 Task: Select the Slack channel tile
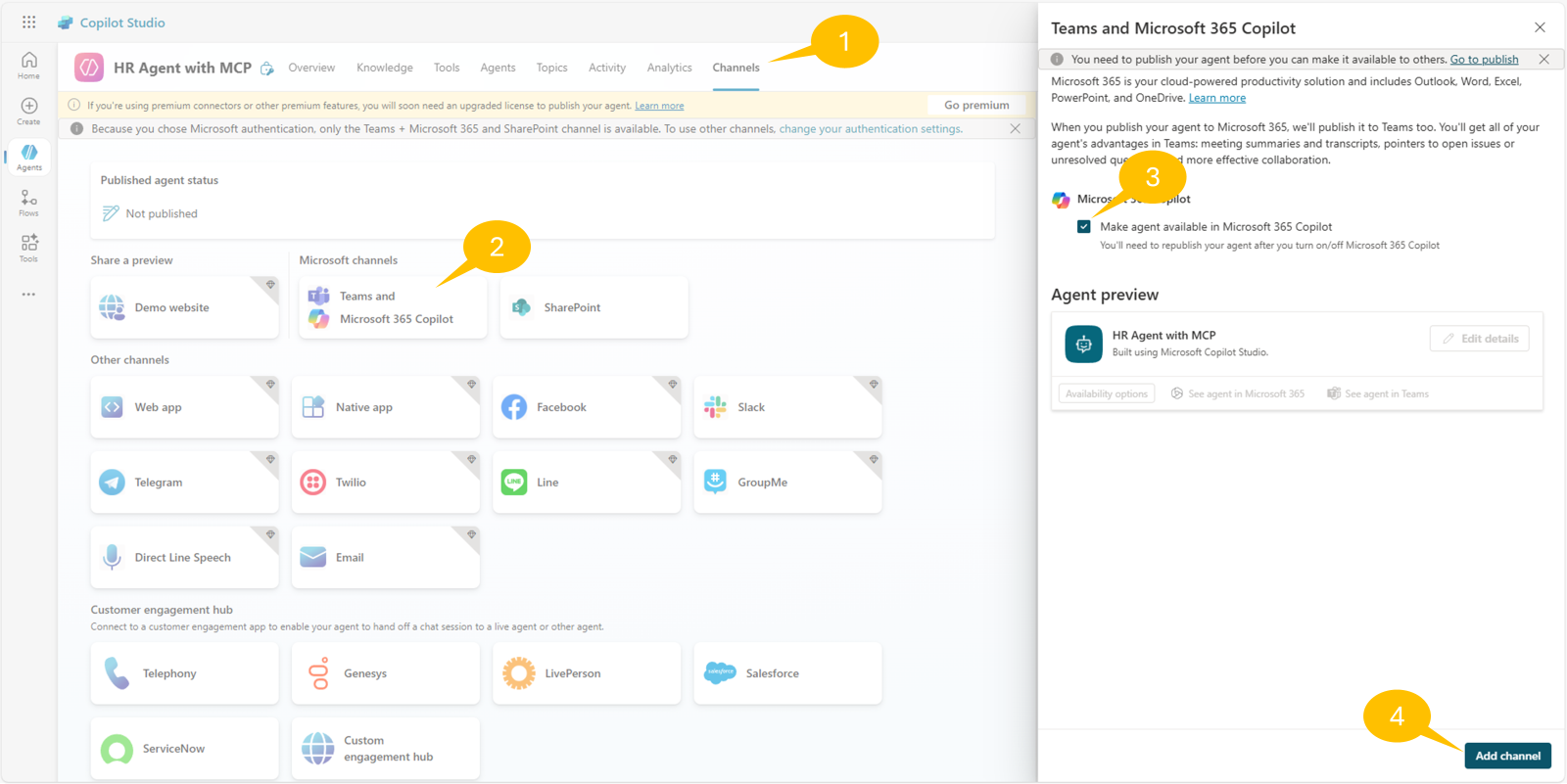(x=788, y=407)
